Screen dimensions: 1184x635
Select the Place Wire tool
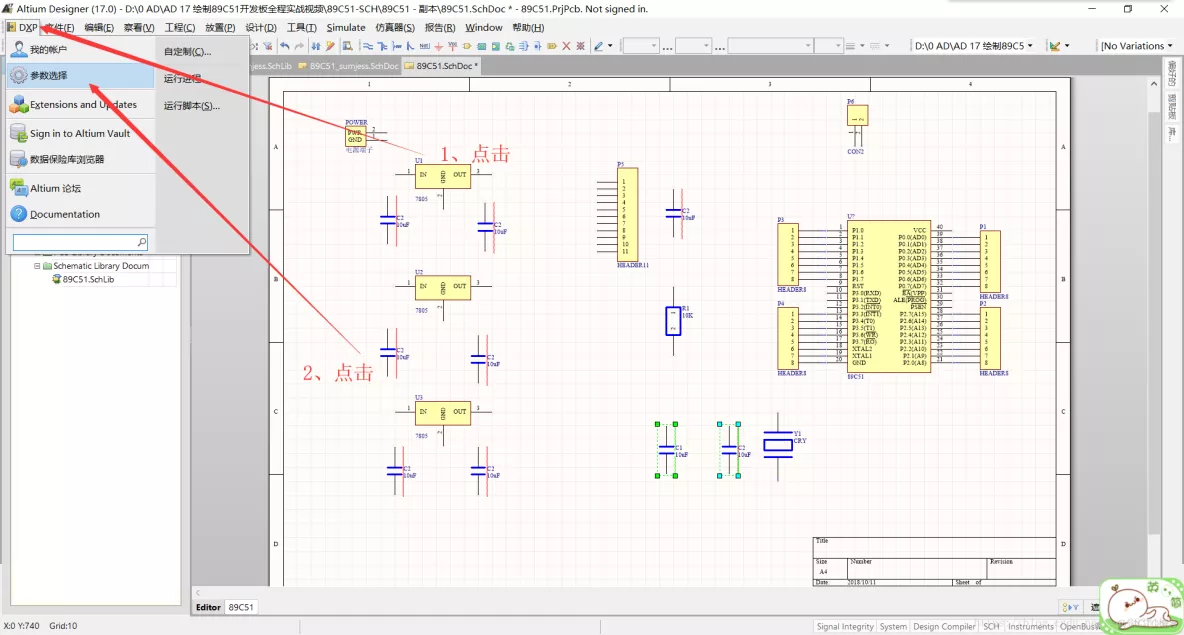coord(368,46)
